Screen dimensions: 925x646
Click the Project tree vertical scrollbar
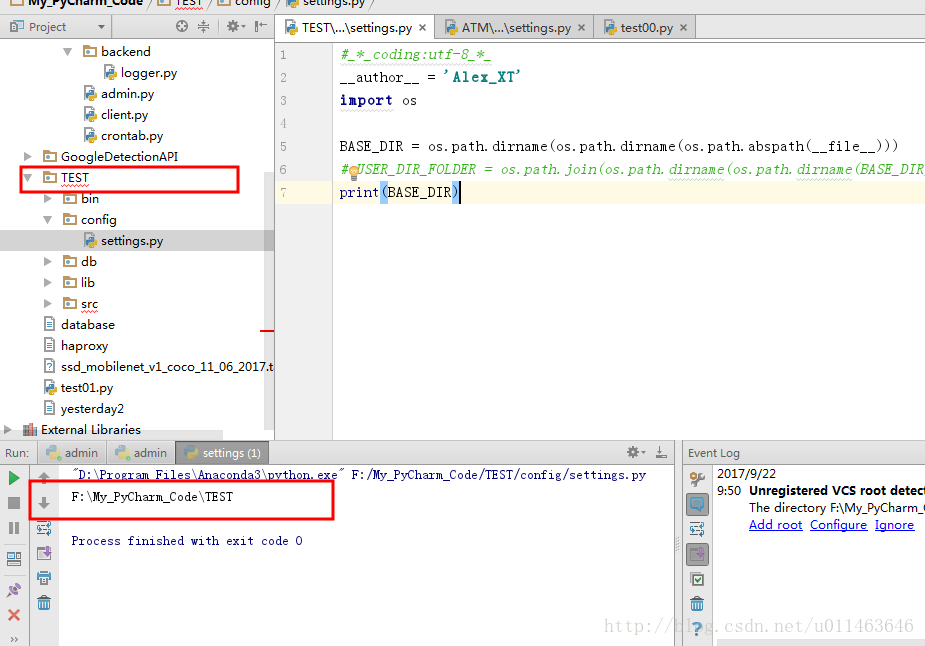click(x=269, y=301)
